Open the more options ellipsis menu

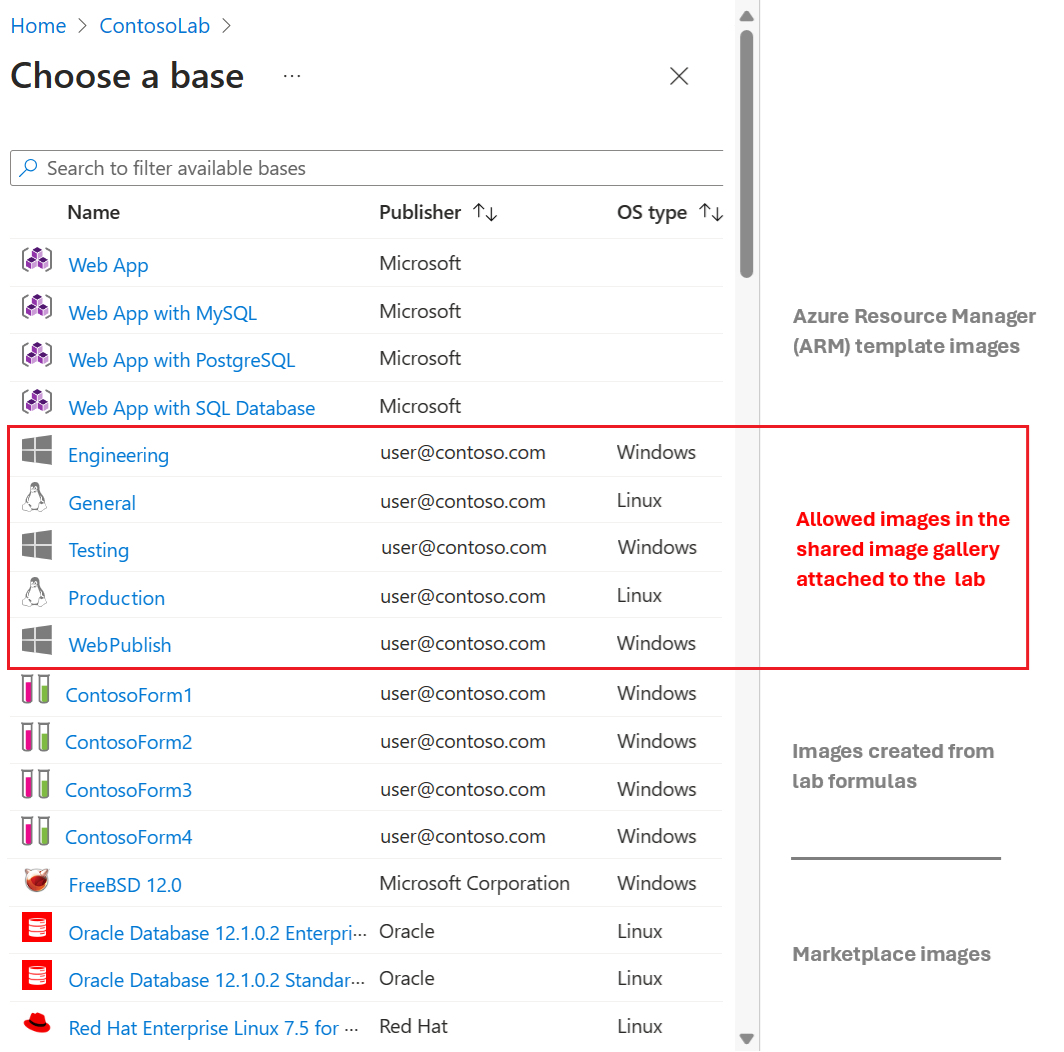[x=292, y=76]
